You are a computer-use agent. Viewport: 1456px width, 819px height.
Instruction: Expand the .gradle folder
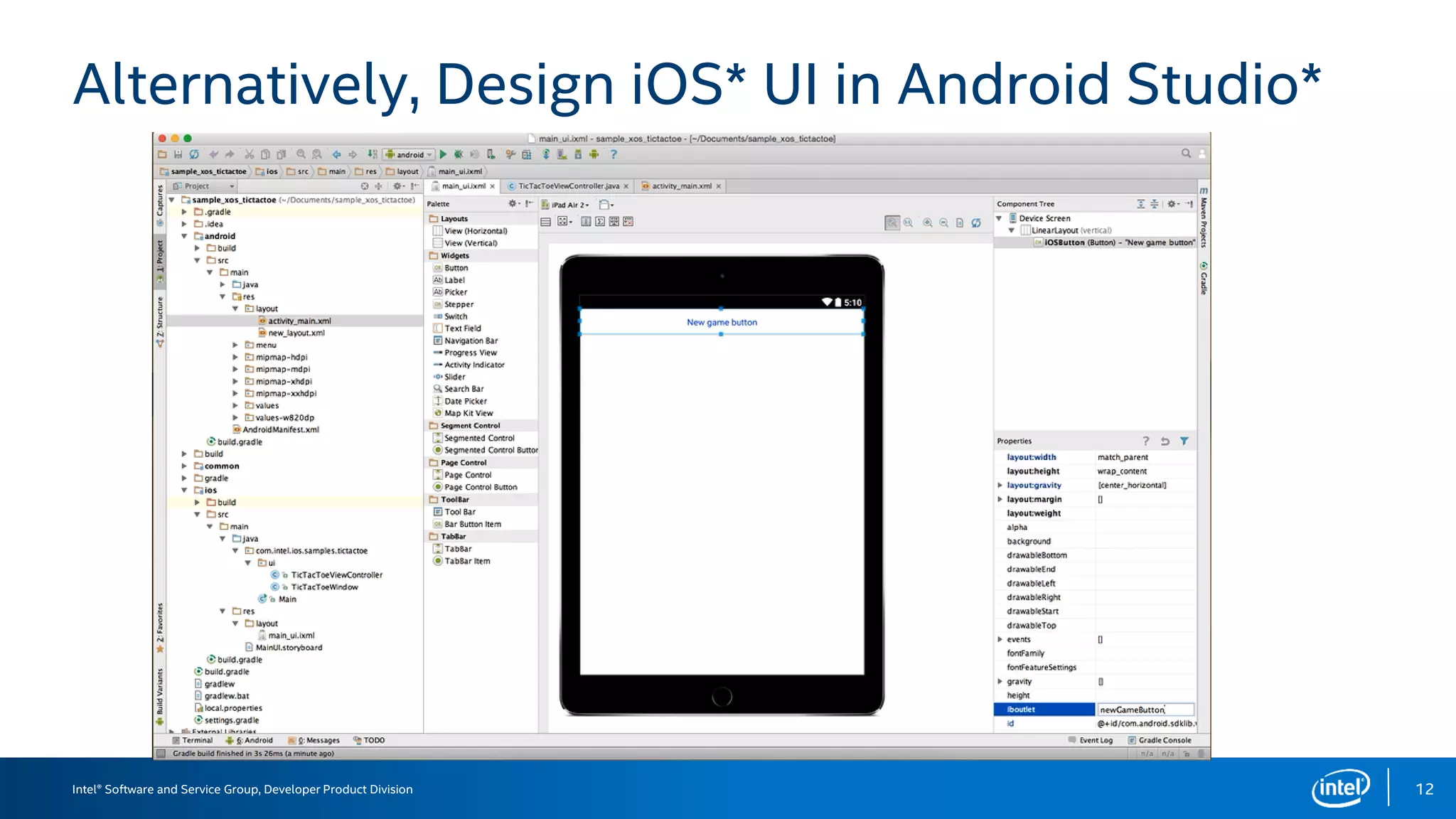184,212
